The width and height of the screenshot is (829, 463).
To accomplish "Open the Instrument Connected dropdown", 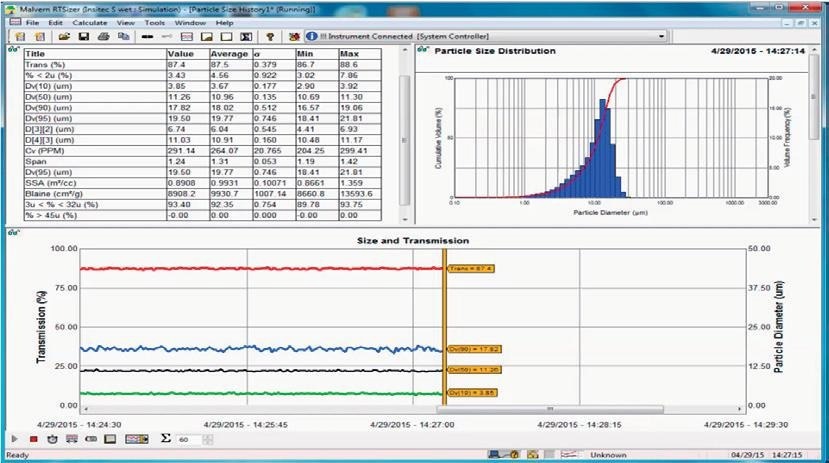I will tap(661, 36).
